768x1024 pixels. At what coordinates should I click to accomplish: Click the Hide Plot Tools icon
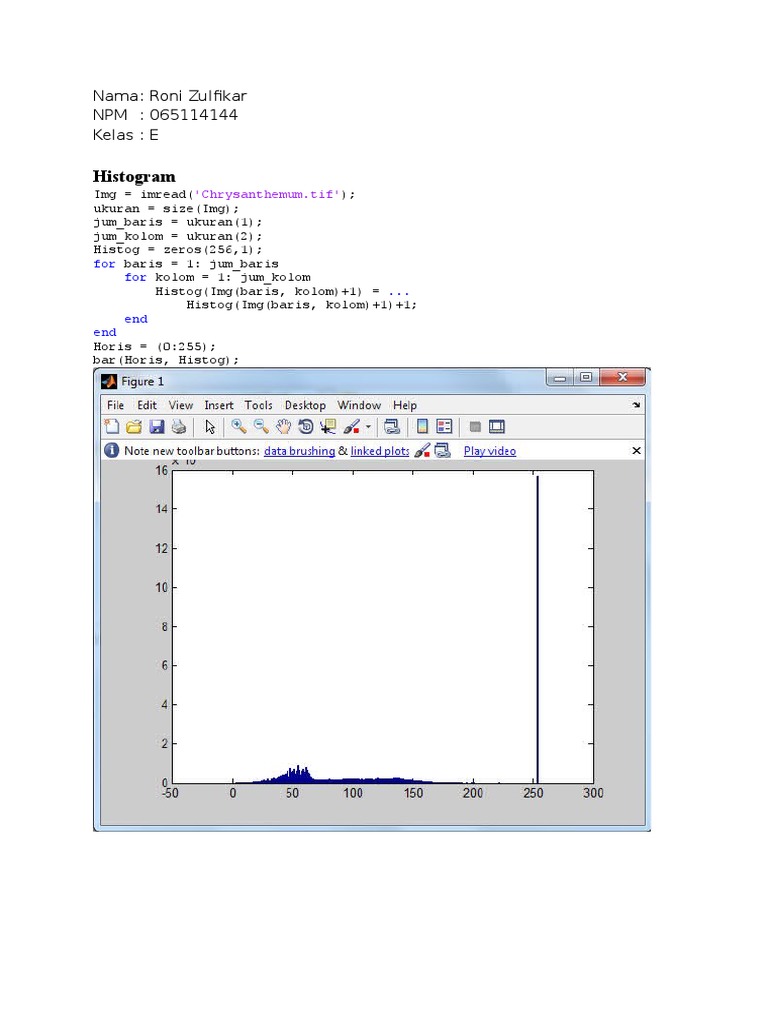[475, 427]
